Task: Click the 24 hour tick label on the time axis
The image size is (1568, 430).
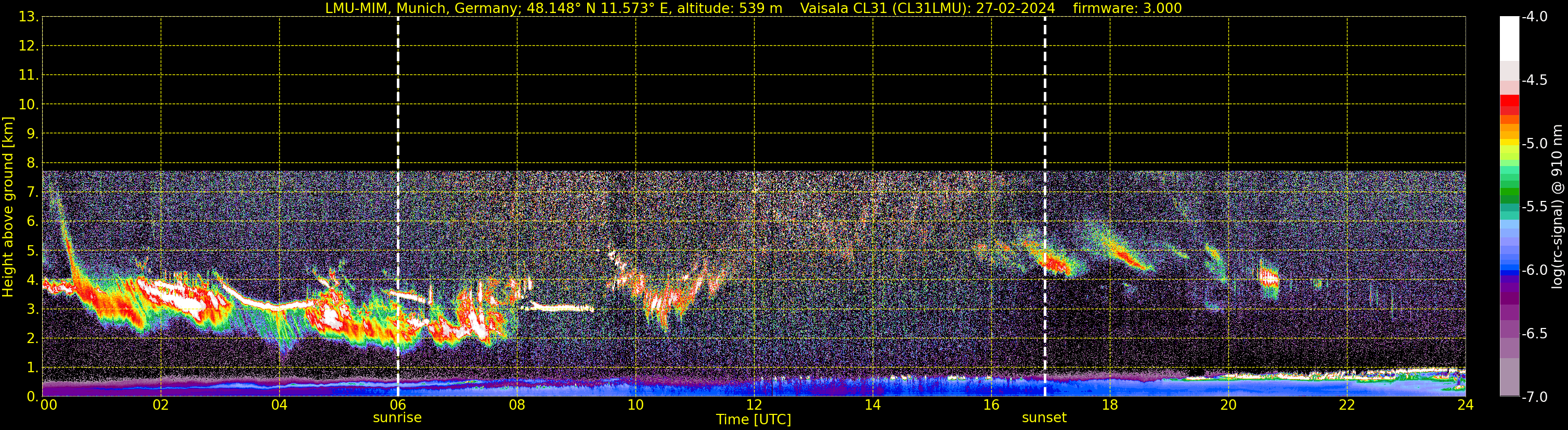Action: 1465,406
